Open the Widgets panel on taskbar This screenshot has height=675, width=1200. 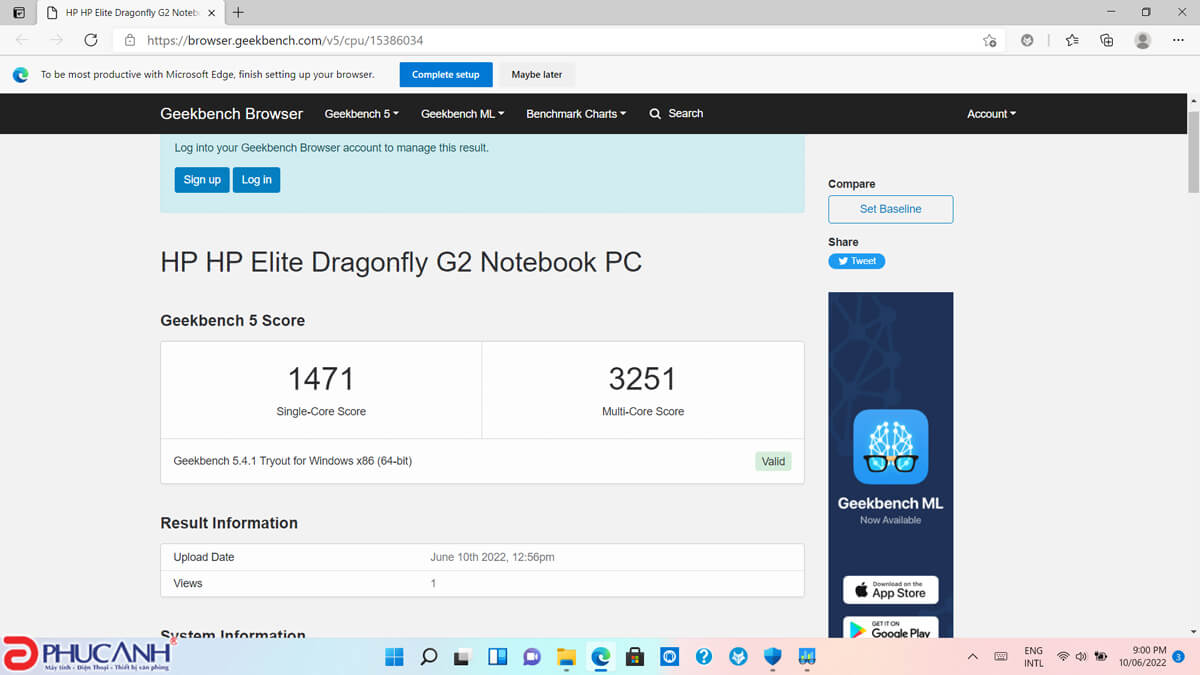pos(497,657)
